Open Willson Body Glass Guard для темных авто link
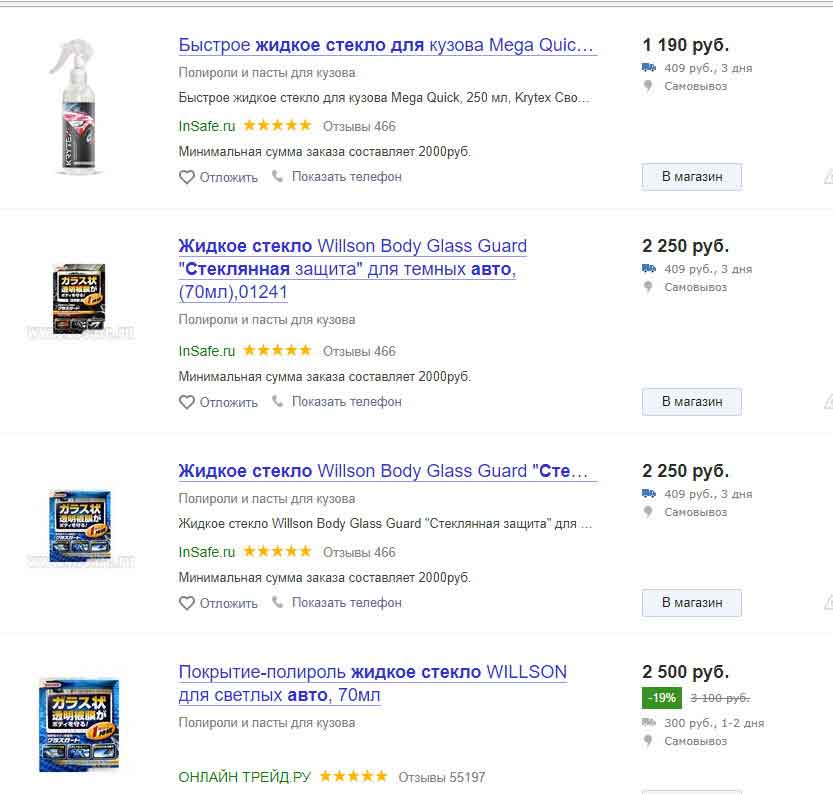 352,268
